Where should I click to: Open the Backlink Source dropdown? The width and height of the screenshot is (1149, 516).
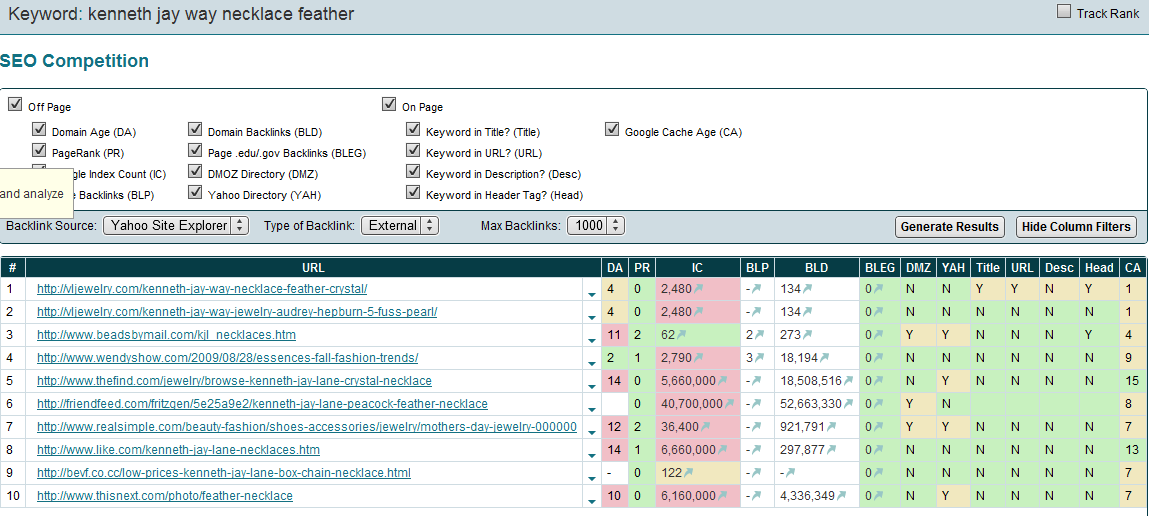point(175,226)
